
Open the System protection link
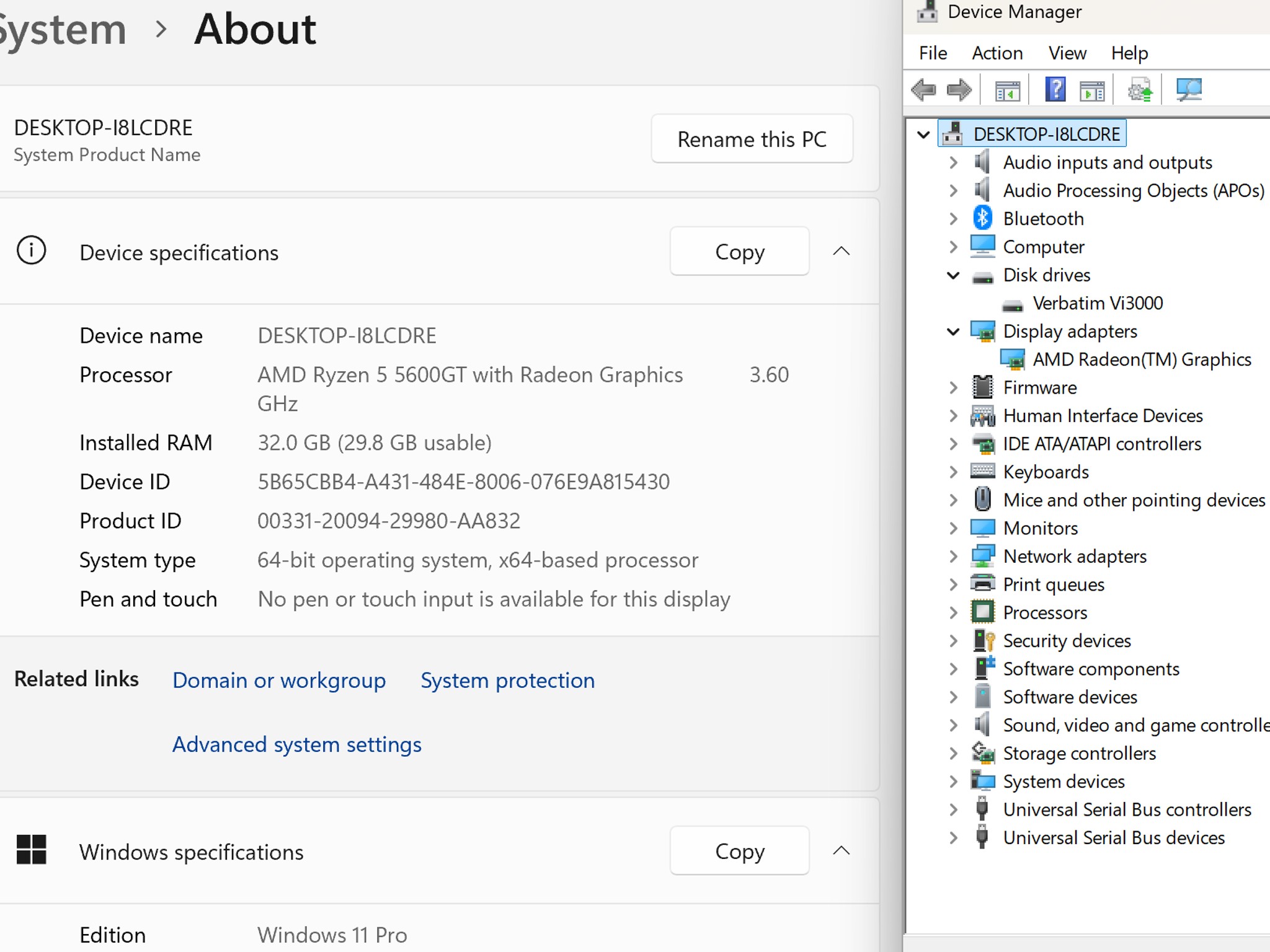click(507, 680)
